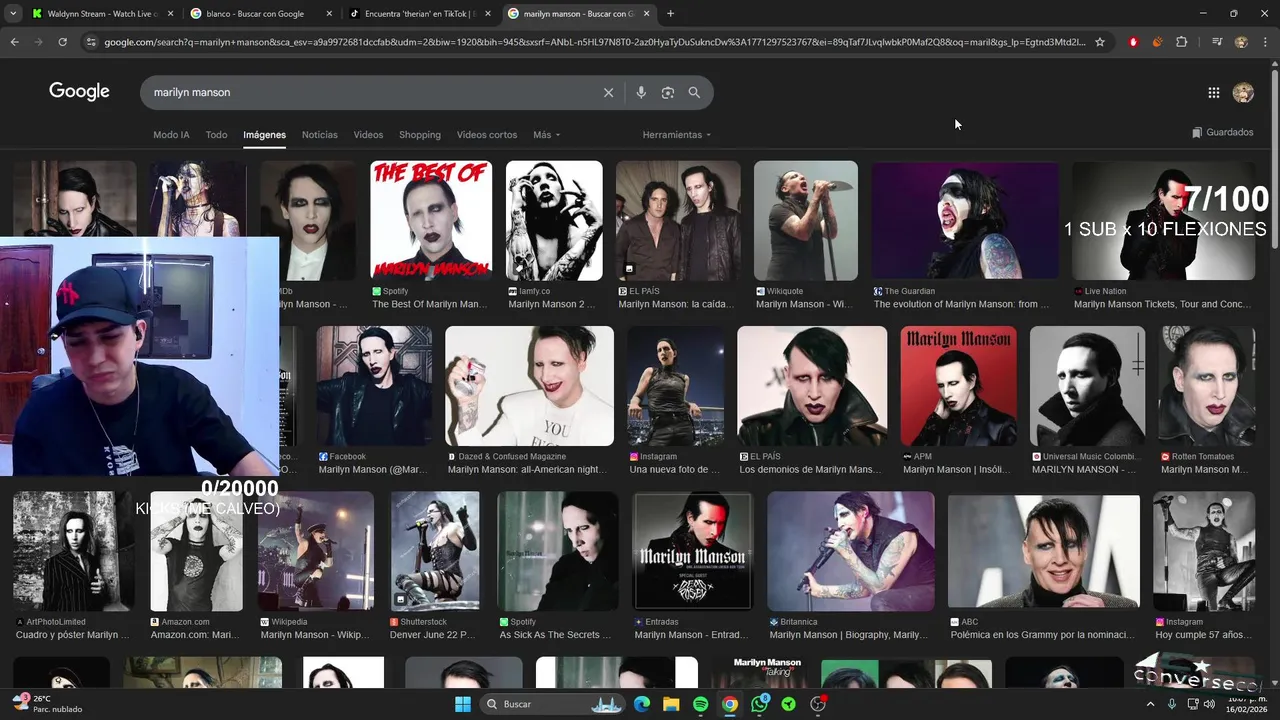Expand the Herramientas dropdown

click(677, 134)
